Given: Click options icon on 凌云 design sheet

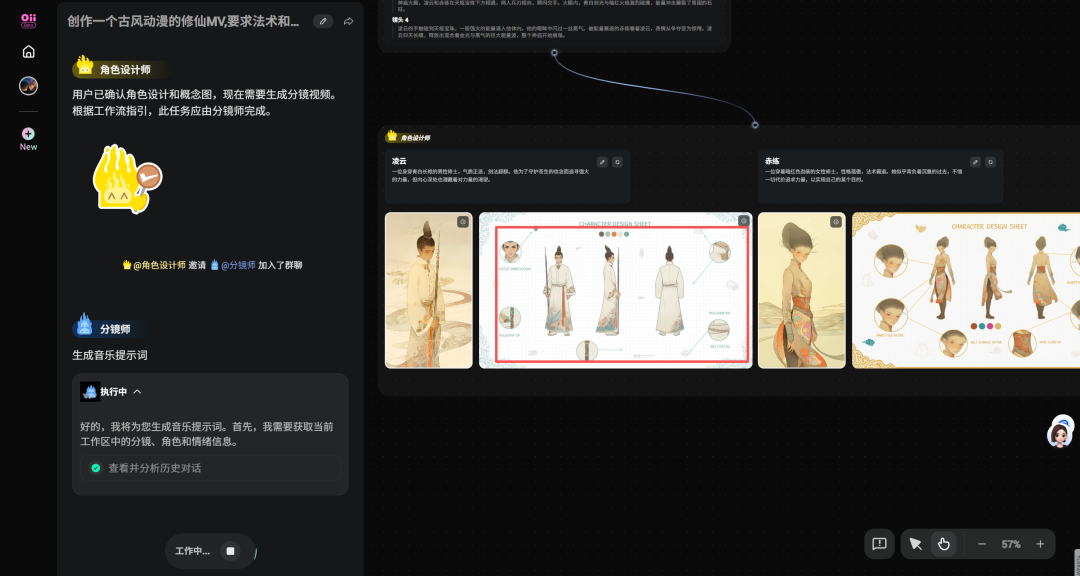Looking at the screenshot, I should [x=743, y=221].
